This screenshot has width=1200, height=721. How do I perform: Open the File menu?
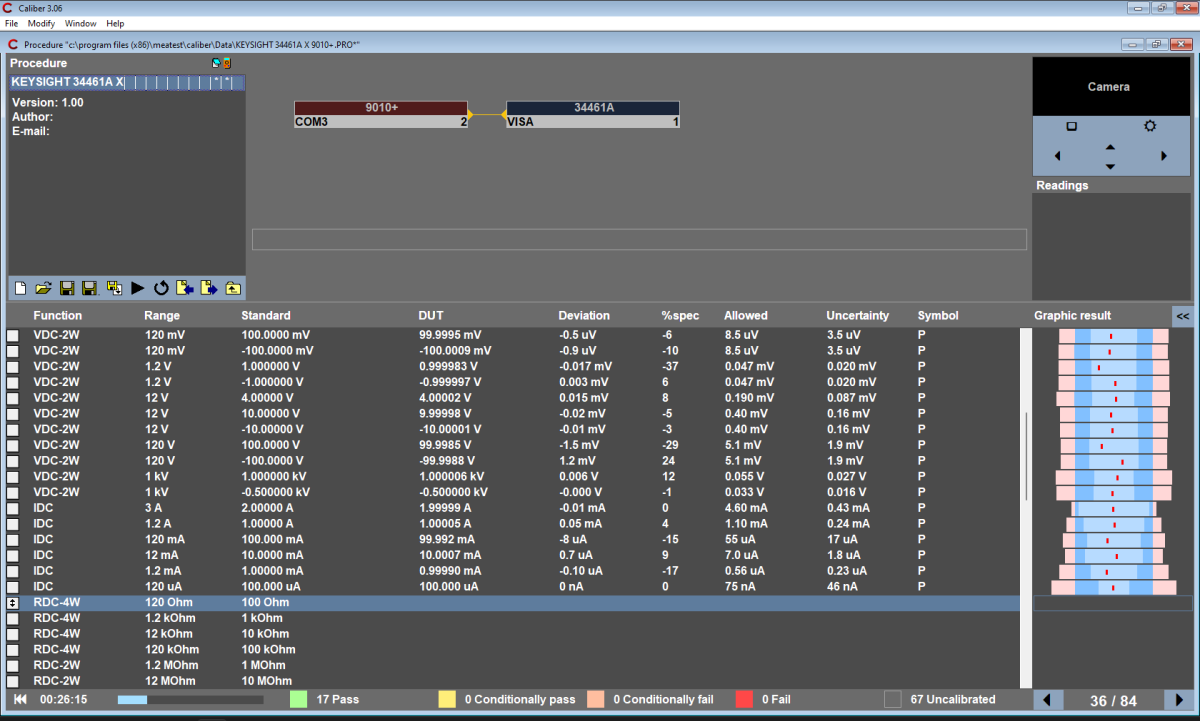[11, 23]
